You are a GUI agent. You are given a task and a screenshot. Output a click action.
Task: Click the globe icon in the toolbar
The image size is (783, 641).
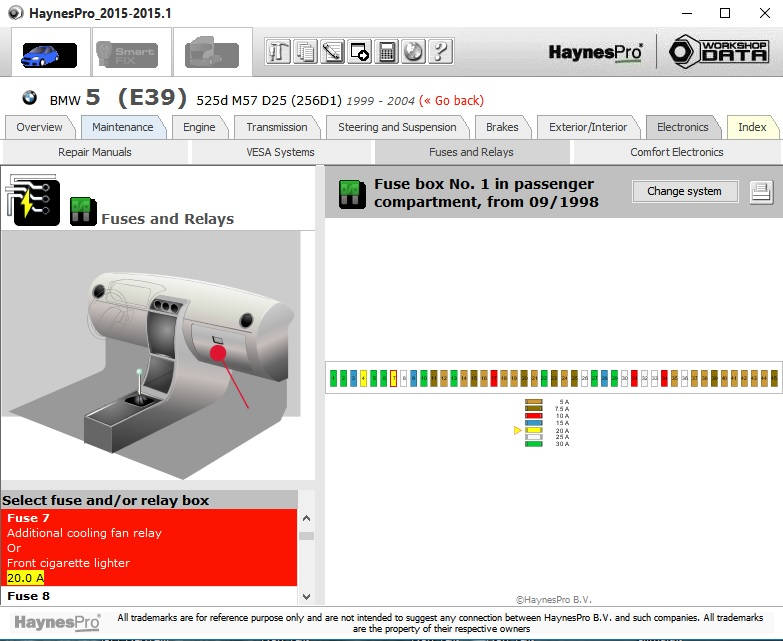(x=413, y=52)
